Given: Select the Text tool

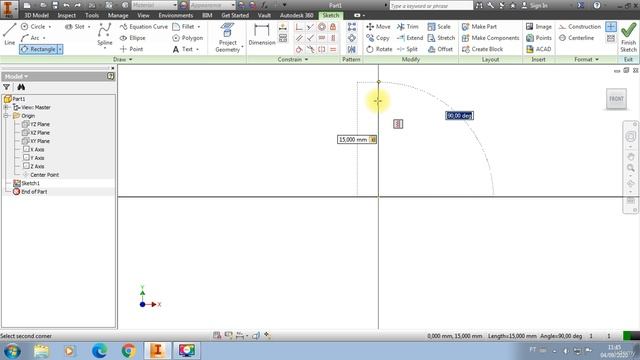Looking at the screenshot, I should 182,49.
